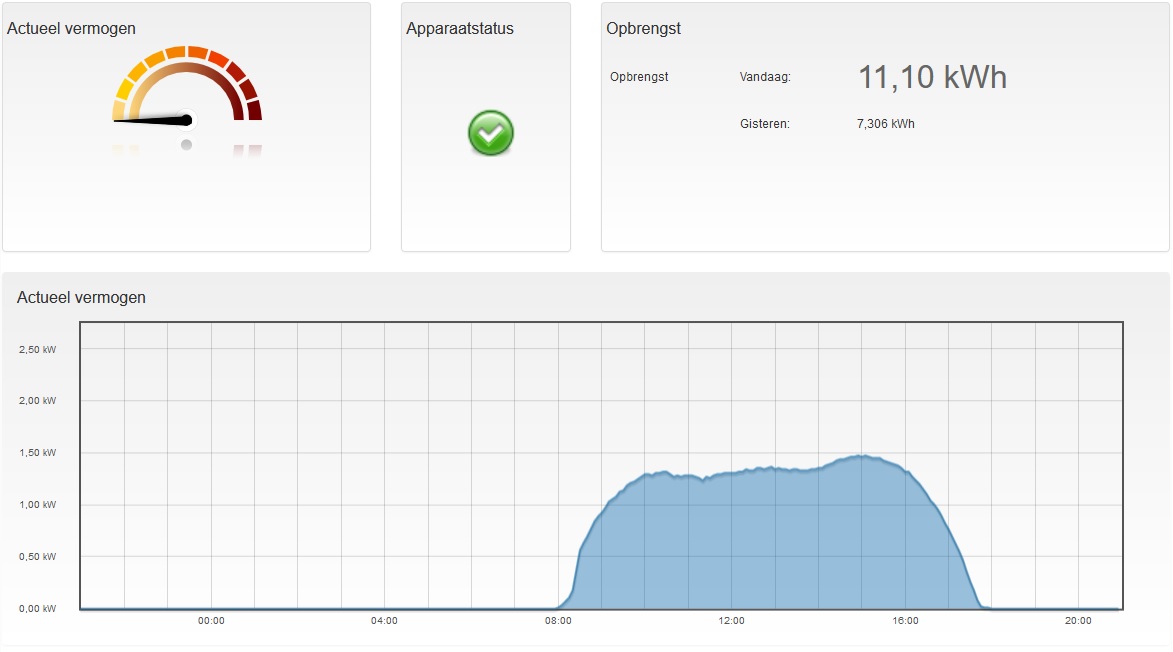Select the 'Apparaatstatus' panel title
The height and width of the screenshot is (652, 1173).
click(x=459, y=28)
